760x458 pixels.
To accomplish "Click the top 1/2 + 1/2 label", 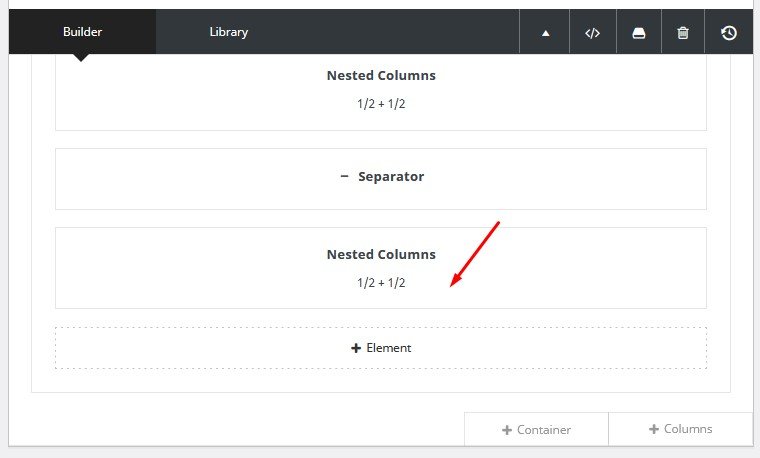I will pos(381,104).
